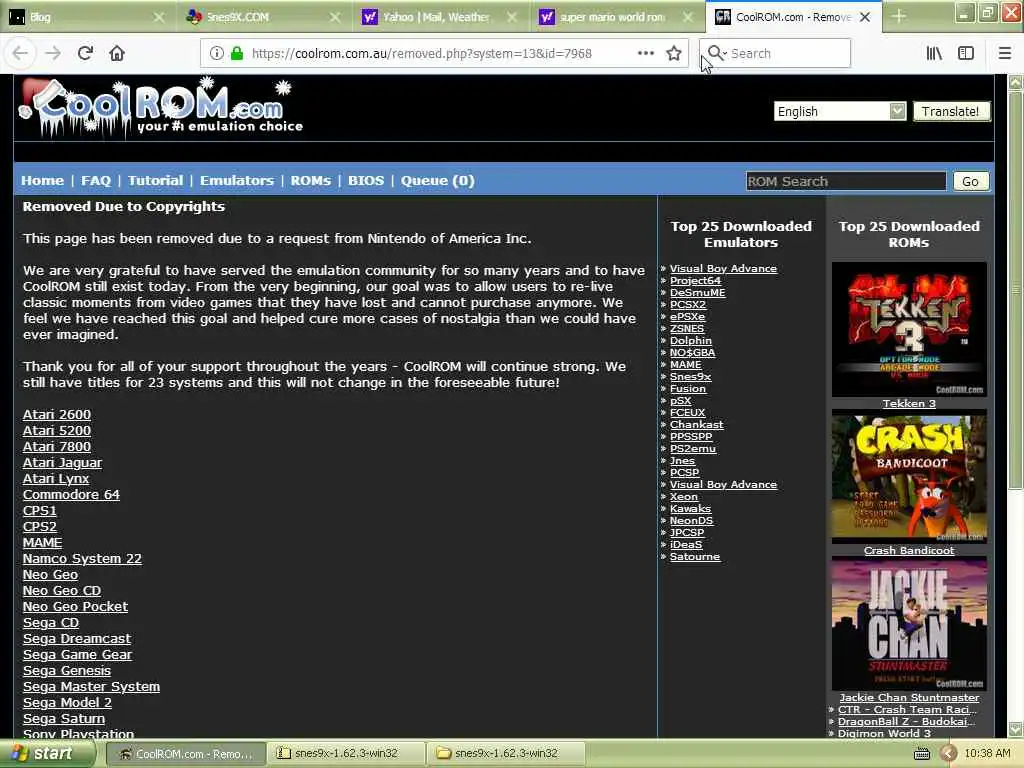
Task: Click the green secure padlock icon
Action: click(237, 54)
